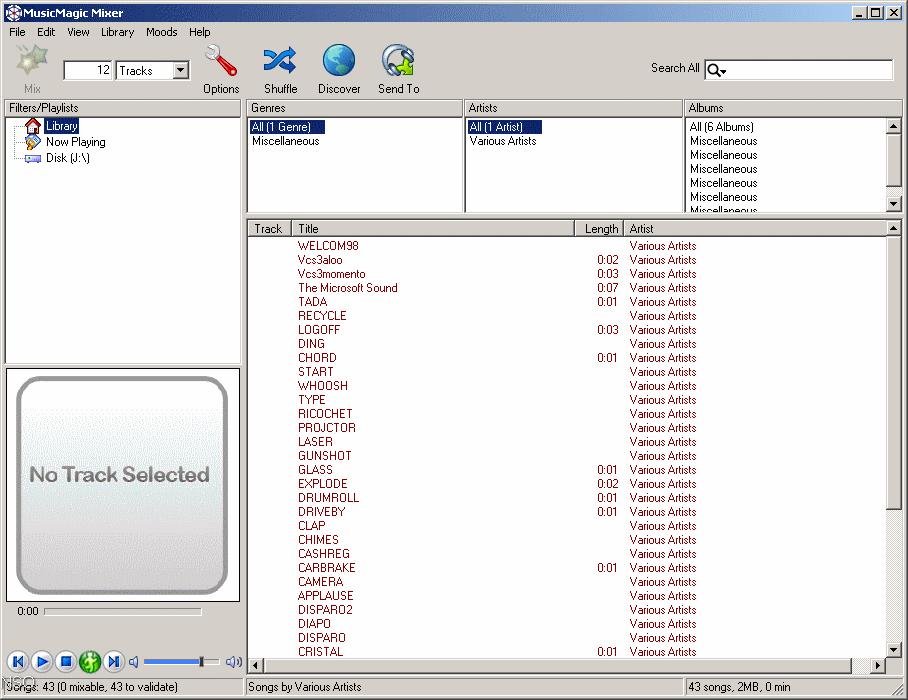The width and height of the screenshot is (908, 700).
Task: Click the loud volume speaker icon
Action: [x=234, y=662]
